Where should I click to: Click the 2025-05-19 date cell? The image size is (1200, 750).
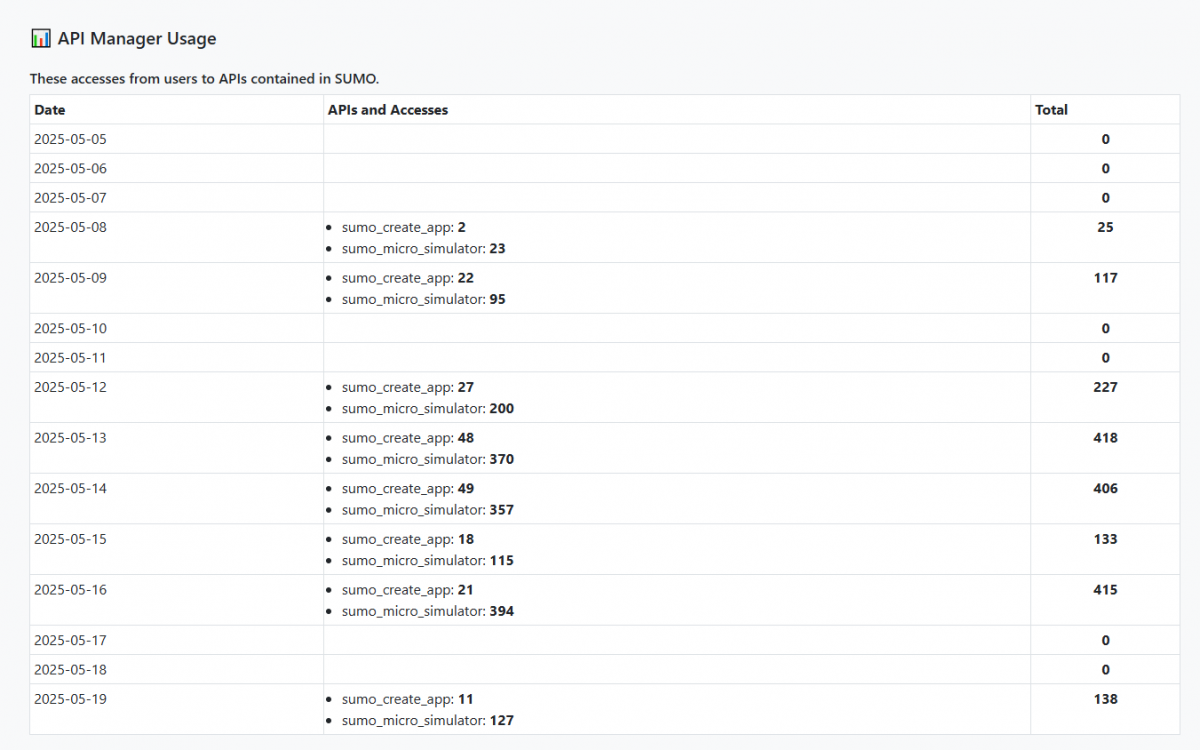[x=70, y=699]
